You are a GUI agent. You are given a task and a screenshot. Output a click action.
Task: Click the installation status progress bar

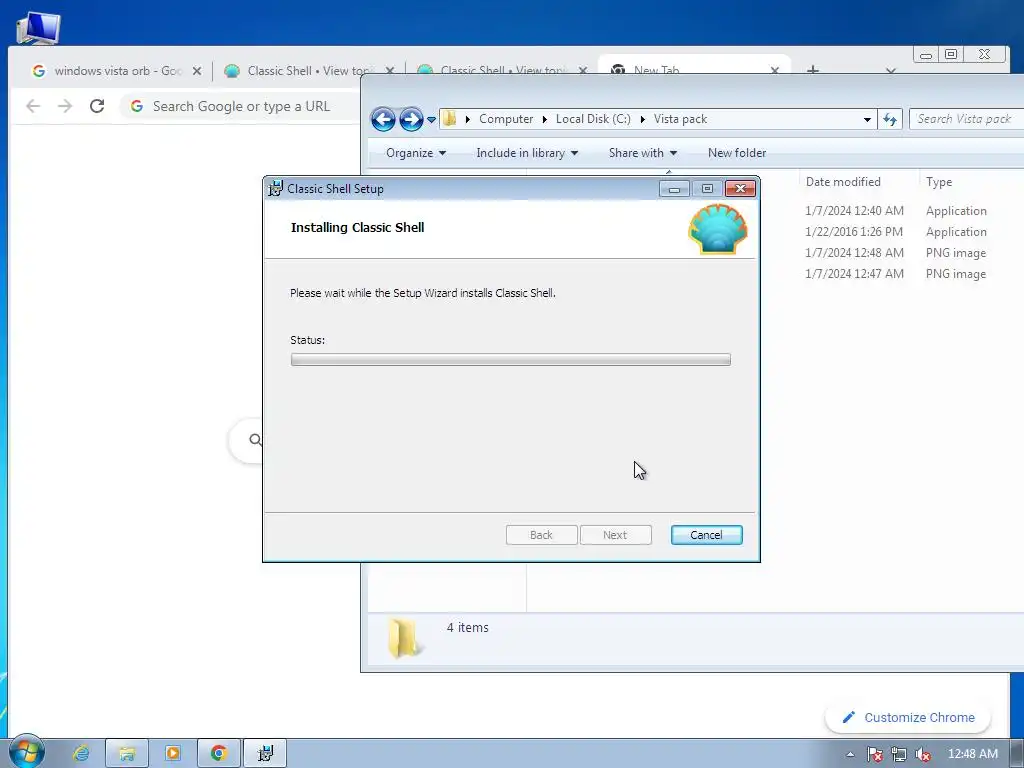point(510,359)
